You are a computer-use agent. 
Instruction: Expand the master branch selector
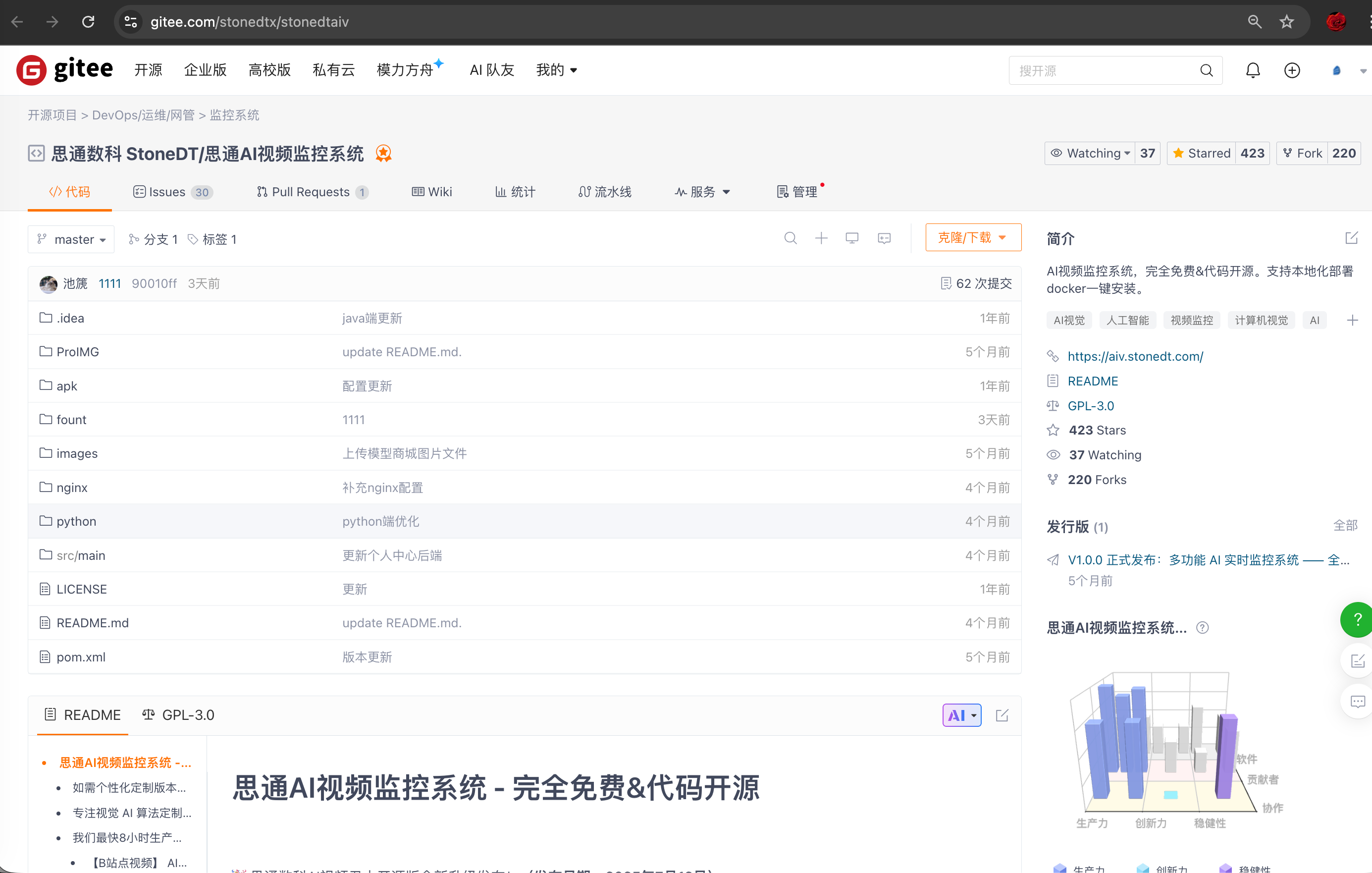(x=71, y=239)
